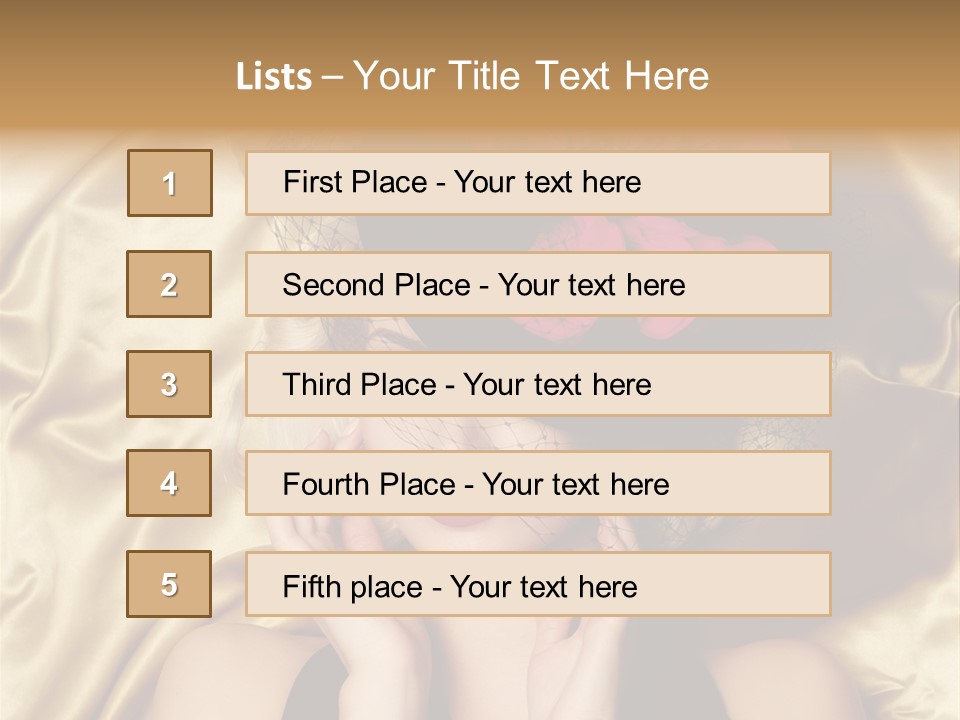Click the number 5 box
This screenshot has height=720, width=960.
pyautogui.click(x=169, y=584)
